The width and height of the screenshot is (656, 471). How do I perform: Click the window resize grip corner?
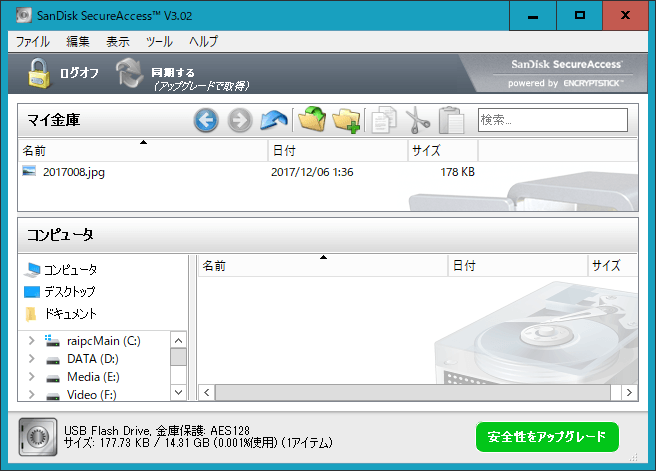point(633,457)
